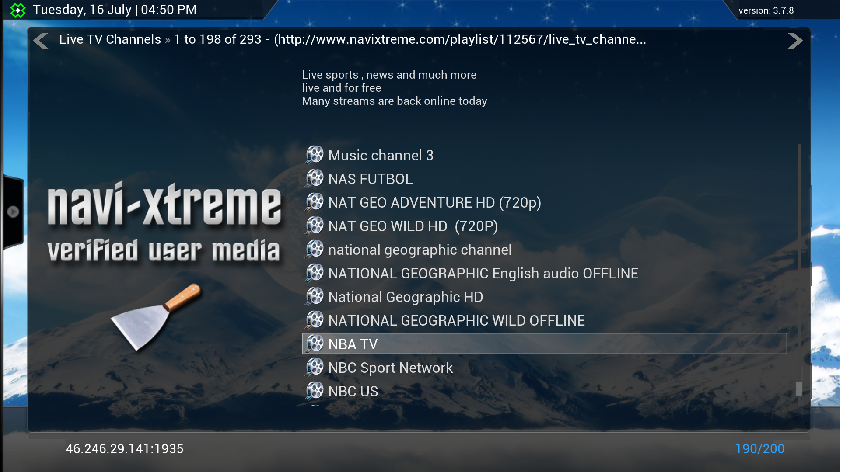Click film reel icon beside National Geographic HD
The image size is (841, 472).
click(315, 297)
